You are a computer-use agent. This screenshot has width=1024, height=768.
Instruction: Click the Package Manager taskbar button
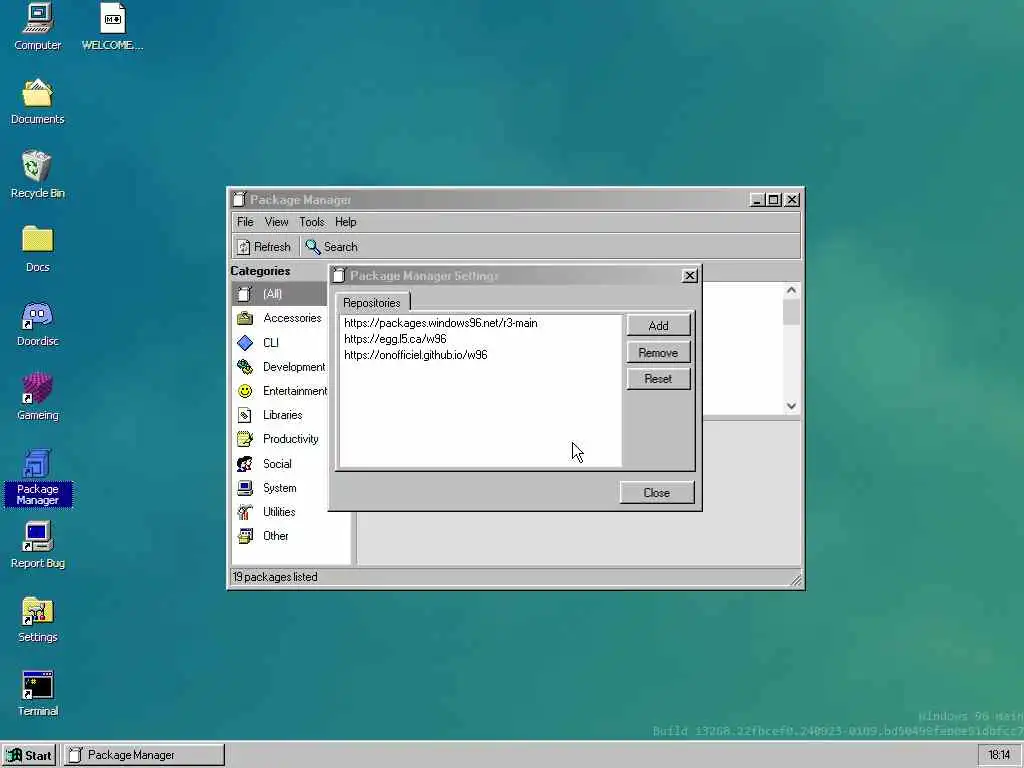[x=144, y=755]
